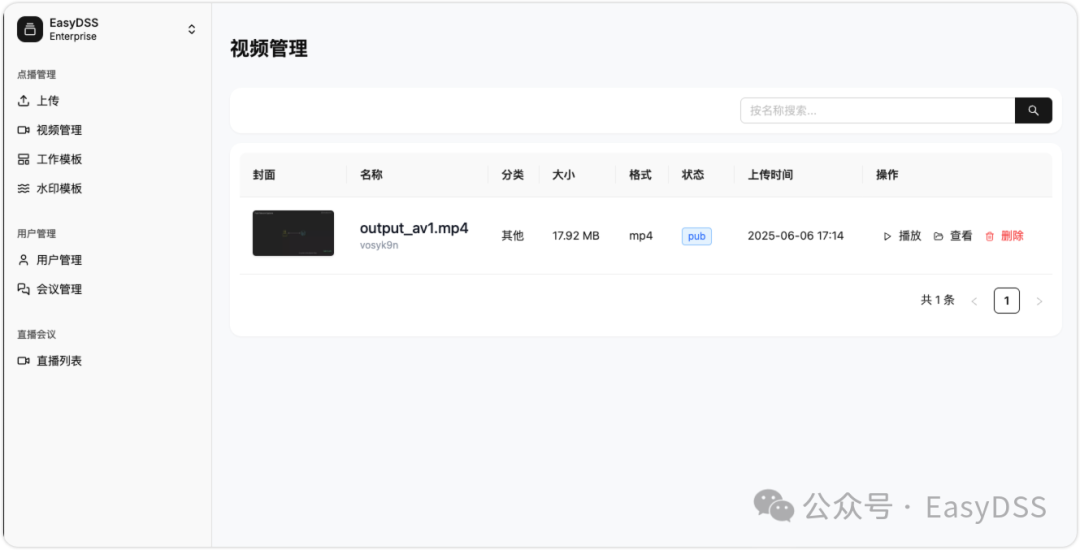Open 视频管理 in the sidebar
1080x550 pixels.
tap(50, 130)
